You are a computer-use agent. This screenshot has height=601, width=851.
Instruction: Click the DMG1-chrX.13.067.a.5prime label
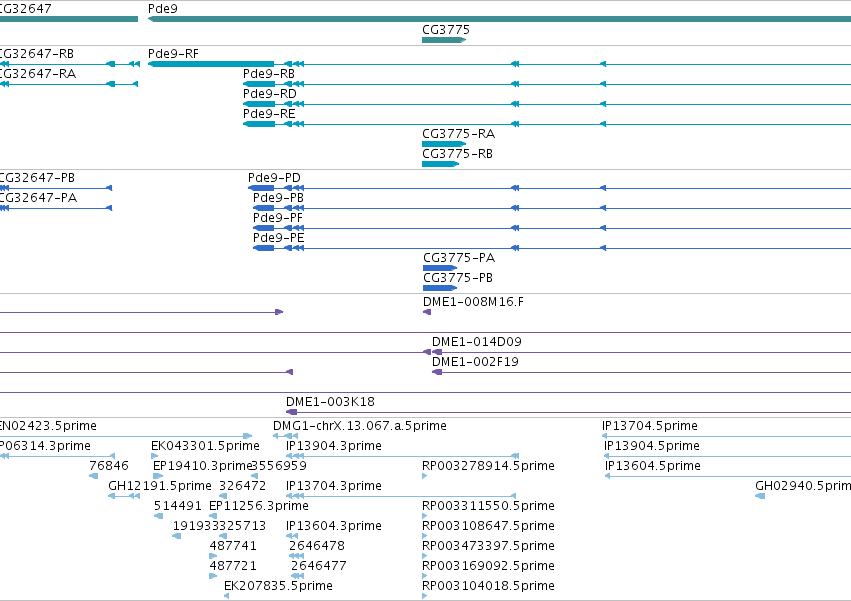click(360, 426)
